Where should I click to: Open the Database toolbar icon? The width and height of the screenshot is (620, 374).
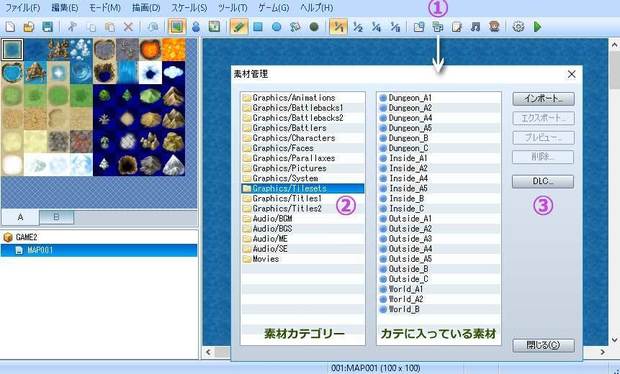tap(419, 27)
